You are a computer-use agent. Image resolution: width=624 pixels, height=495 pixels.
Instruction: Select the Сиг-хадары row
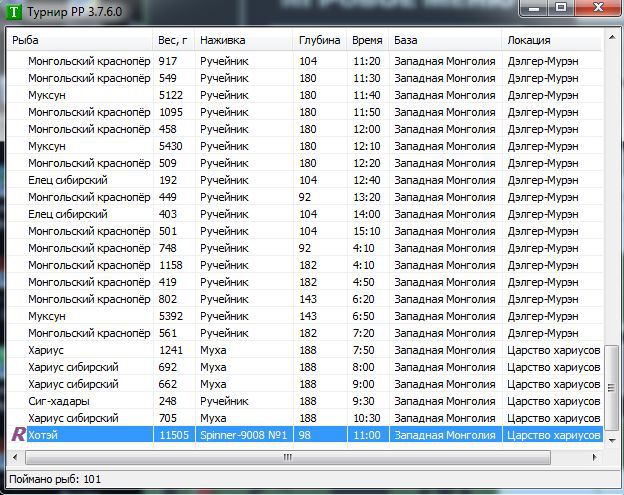(305, 401)
